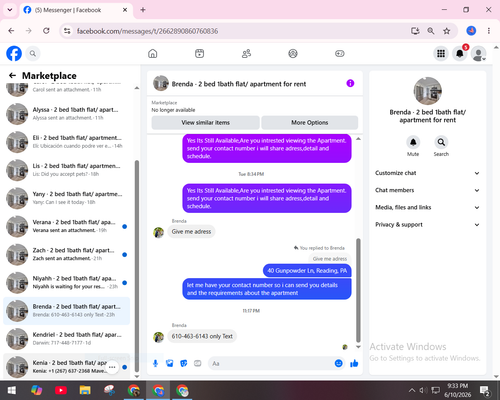Show hidden system tray icons chevron
Image resolution: width=500 pixels, height=400 pixels.
click(x=412, y=390)
